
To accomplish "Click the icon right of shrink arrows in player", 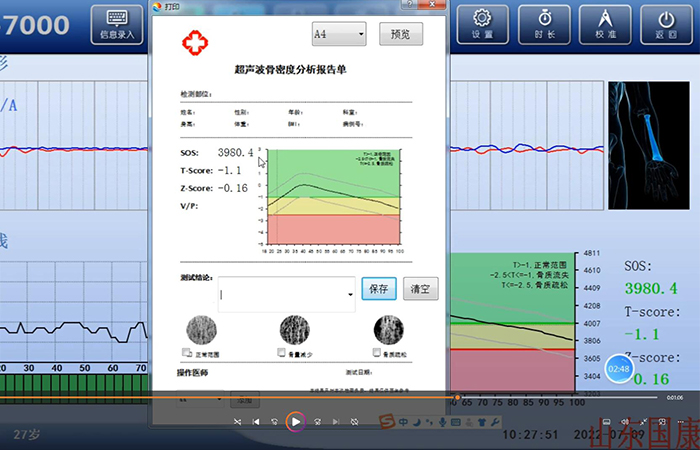I will pos(662,422).
